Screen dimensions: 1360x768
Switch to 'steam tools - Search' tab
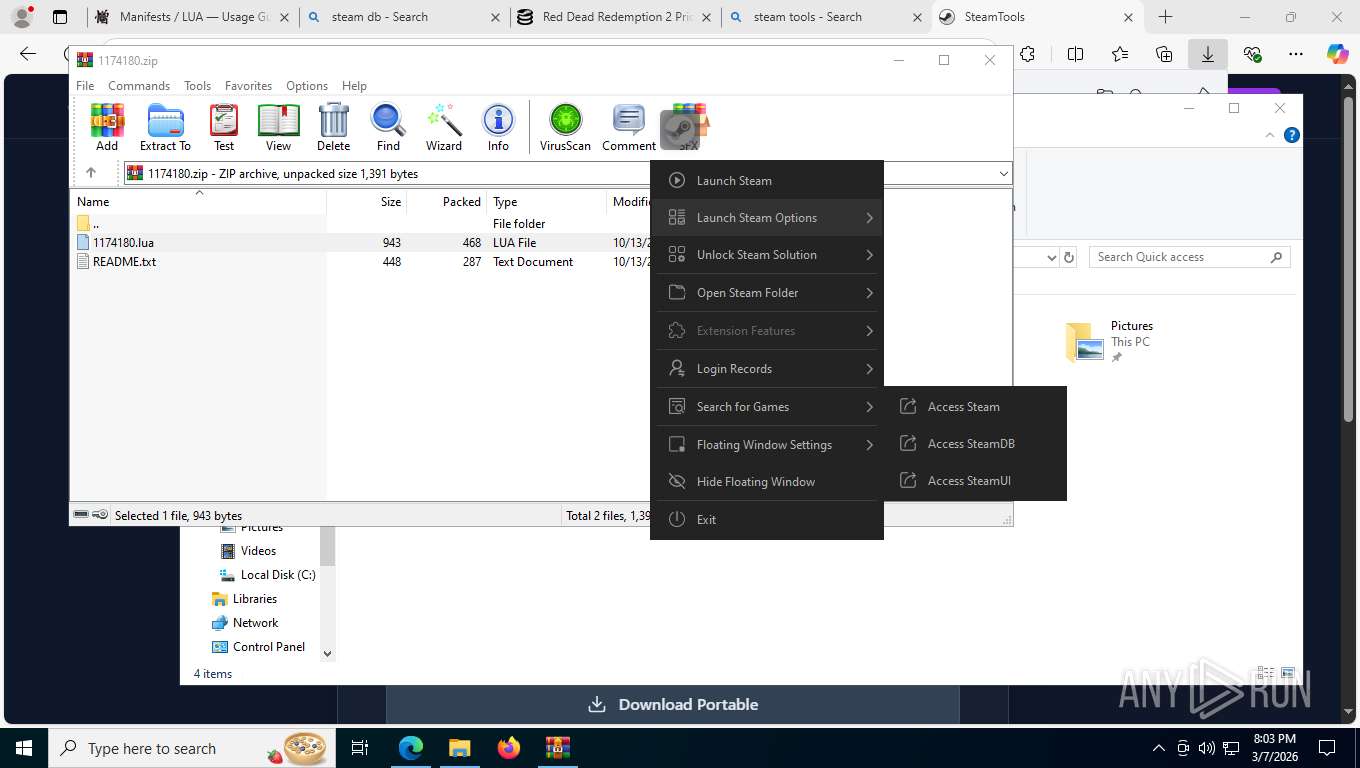(827, 17)
